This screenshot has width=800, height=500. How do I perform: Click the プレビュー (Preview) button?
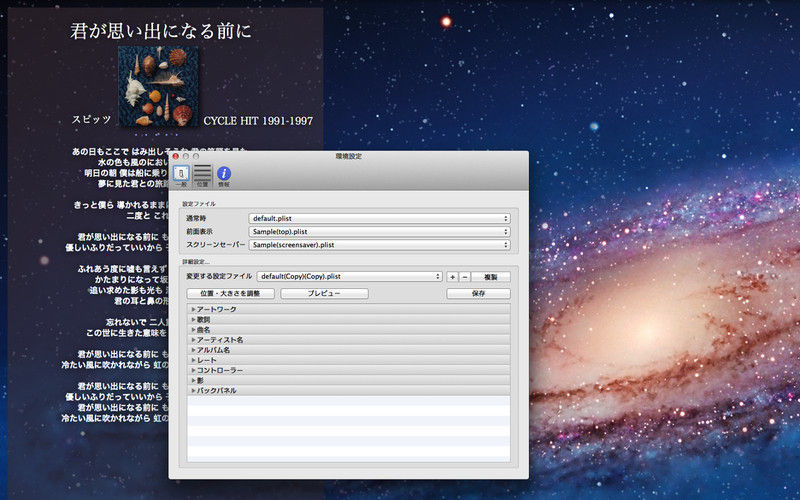coord(324,293)
